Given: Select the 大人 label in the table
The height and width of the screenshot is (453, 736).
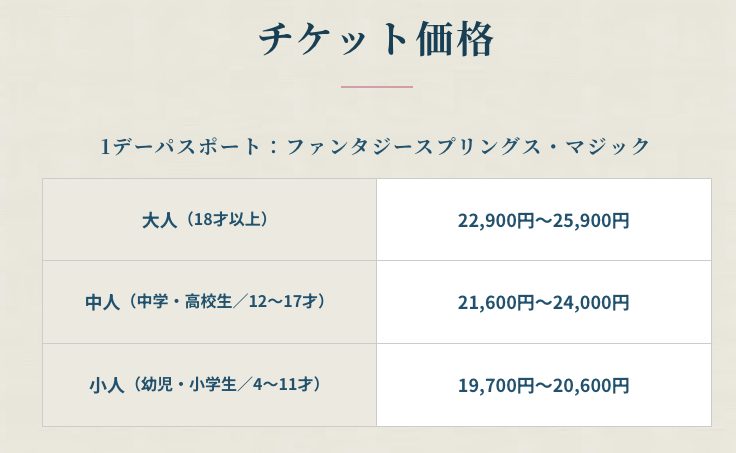Looking at the screenshot, I should [x=160, y=219].
